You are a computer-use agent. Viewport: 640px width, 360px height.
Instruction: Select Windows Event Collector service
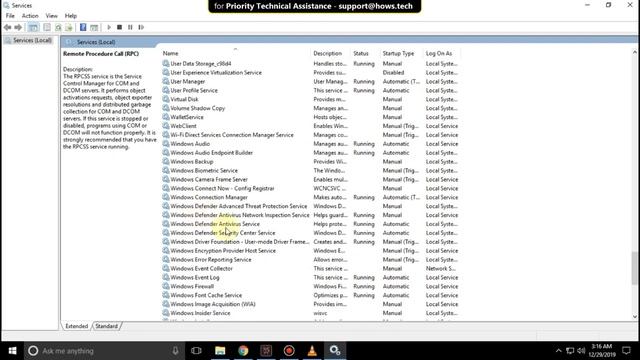point(310,269)
